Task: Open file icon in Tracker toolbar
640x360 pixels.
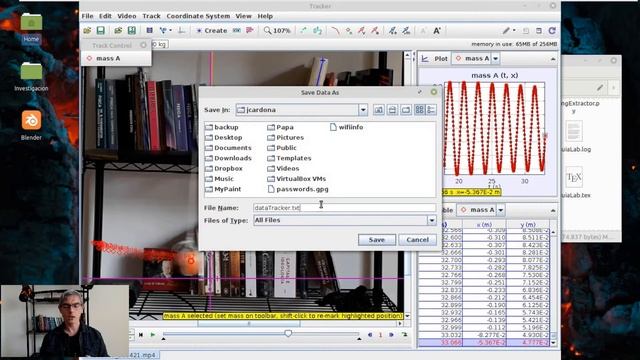Action: [x=87, y=31]
